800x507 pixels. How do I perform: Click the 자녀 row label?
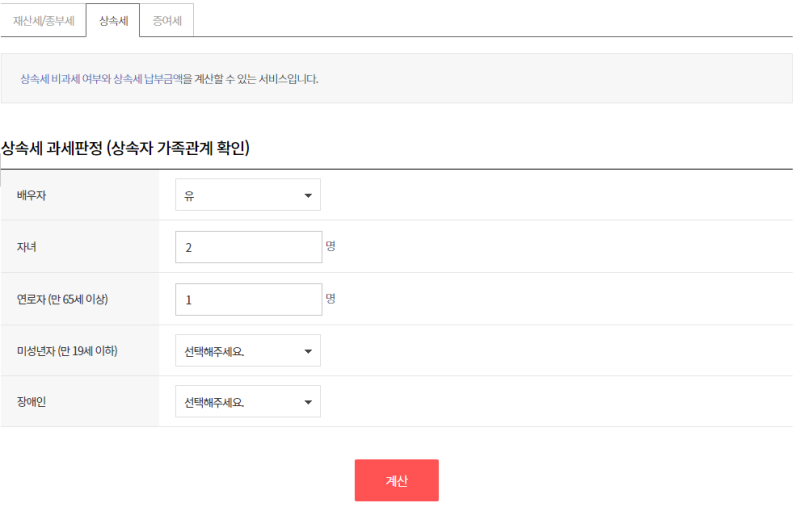coord(27,247)
